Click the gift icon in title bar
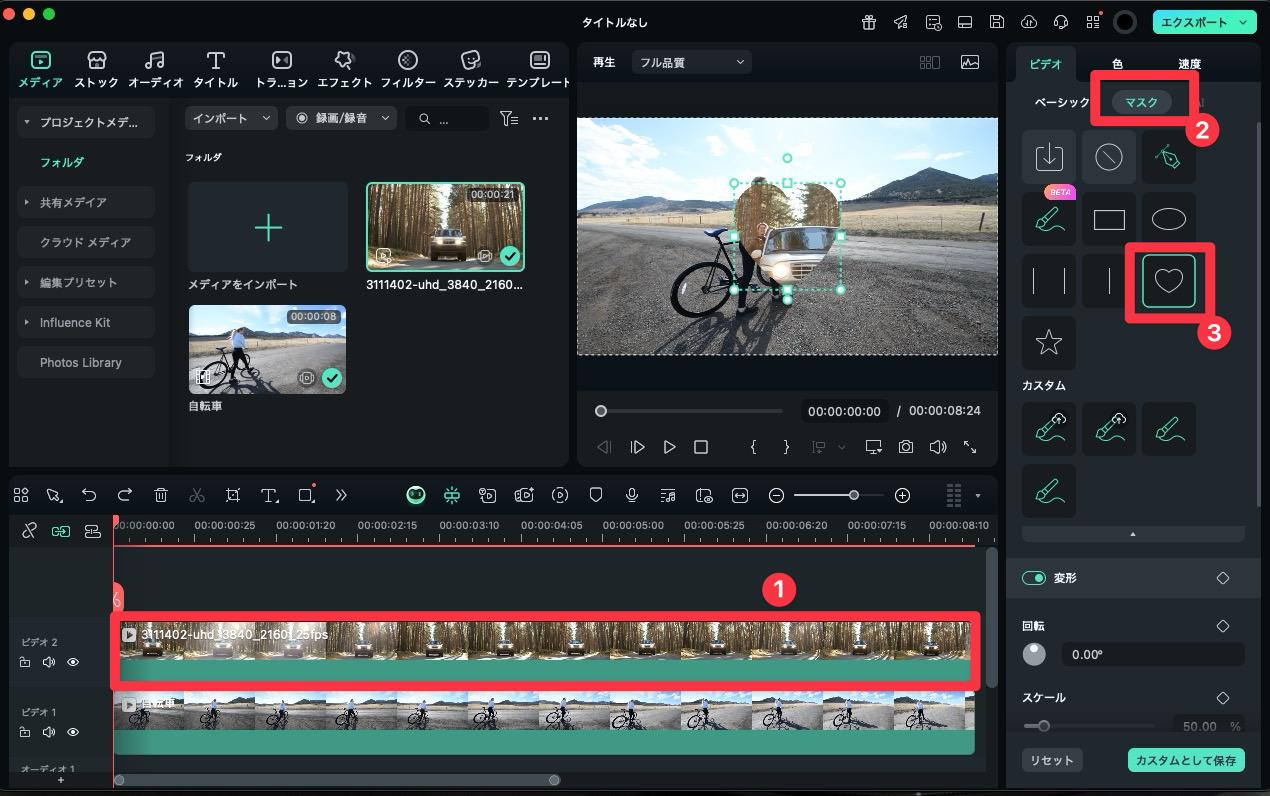1270x796 pixels. click(x=869, y=22)
